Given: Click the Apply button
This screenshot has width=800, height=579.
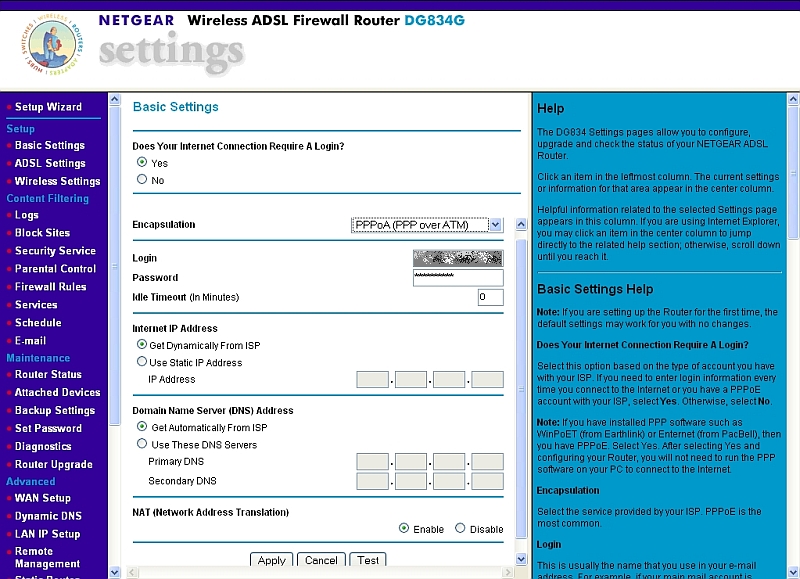Looking at the screenshot, I should point(271,561).
